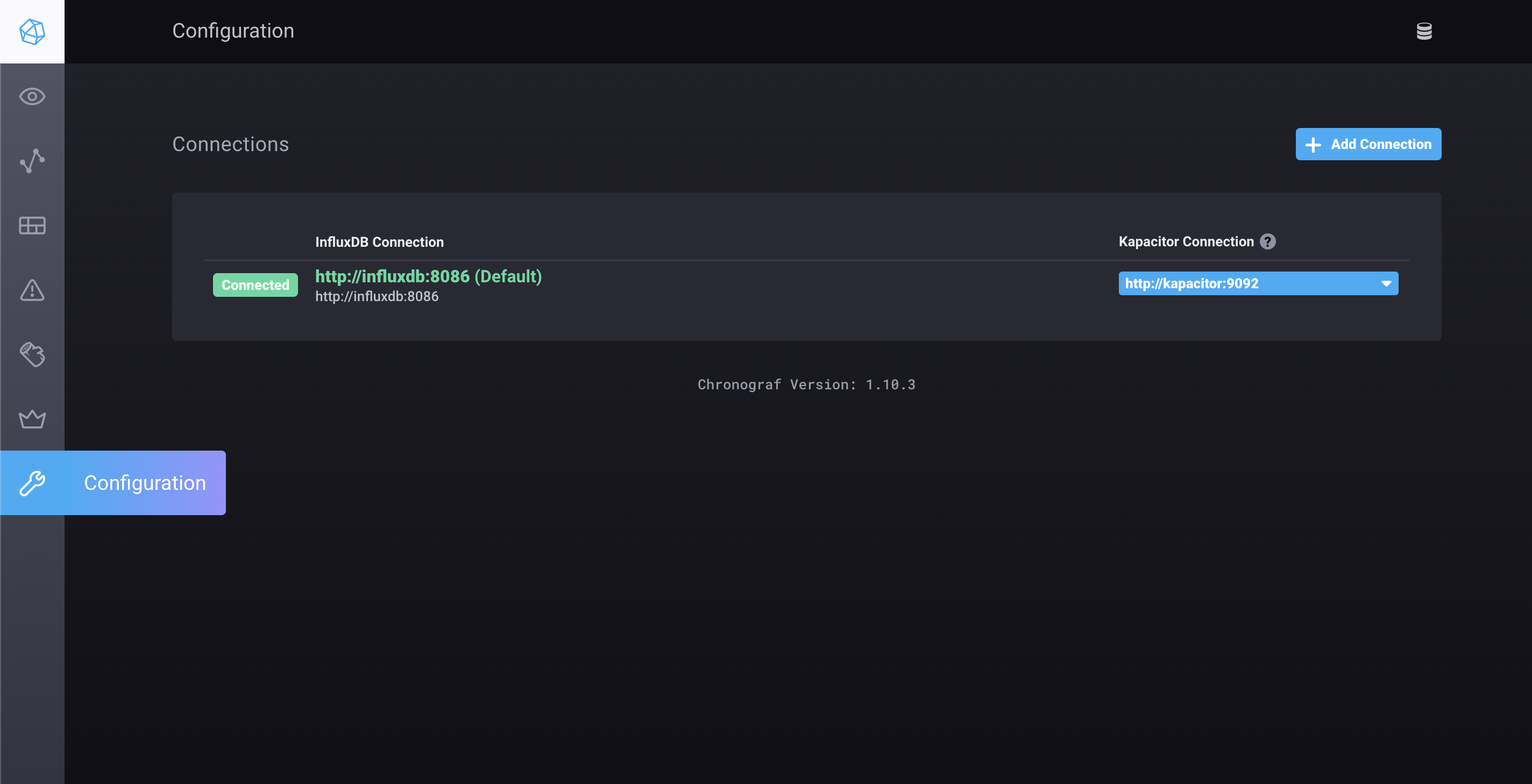Viewport: 1532px width, 784px height.
Task: Open Log Viewer via the log icon
Action: [x=32, y=354]
